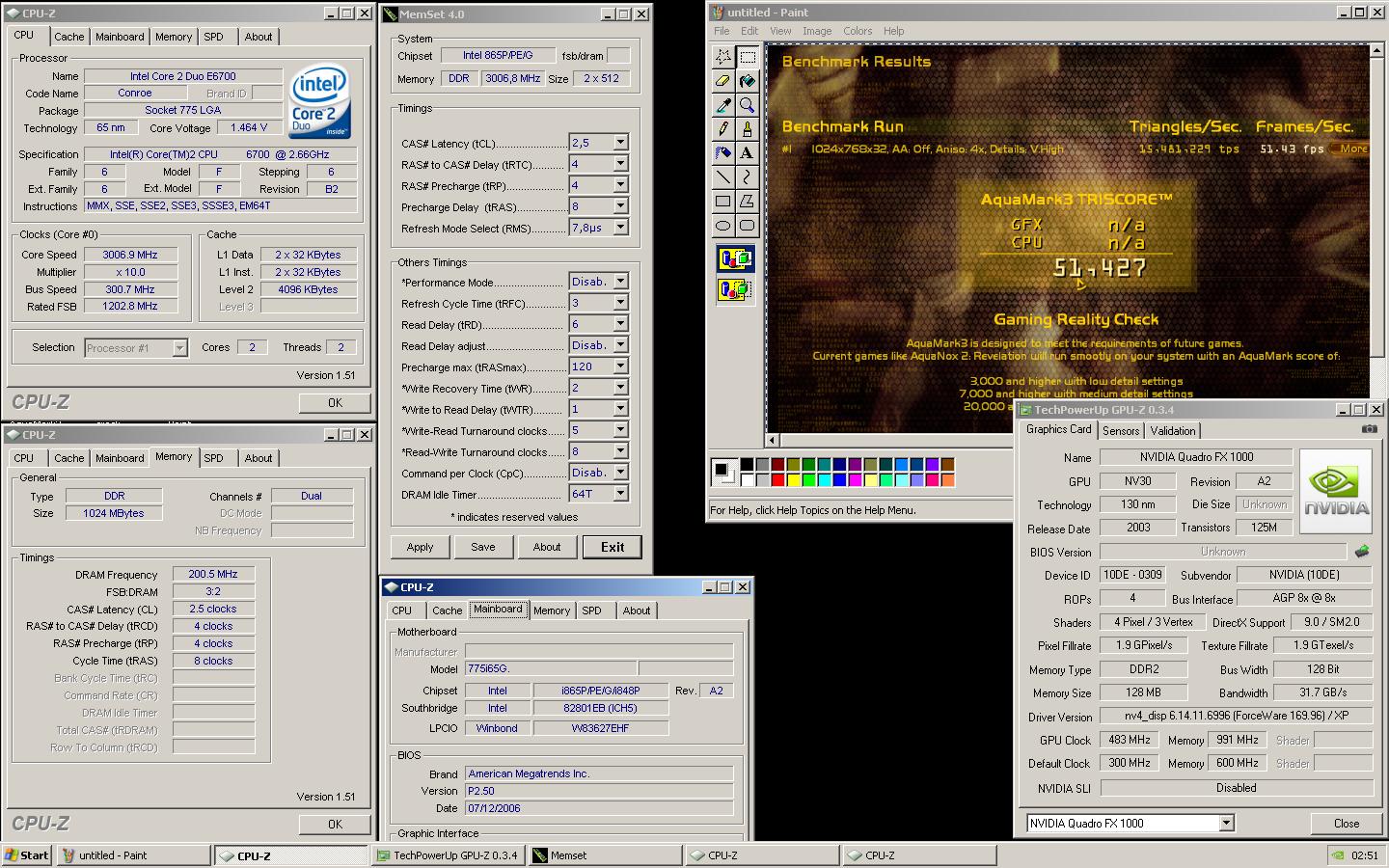The height and width of the screenshot is (868, 1389).
Task: Open the Image menu in Paint
Action: 816,31
